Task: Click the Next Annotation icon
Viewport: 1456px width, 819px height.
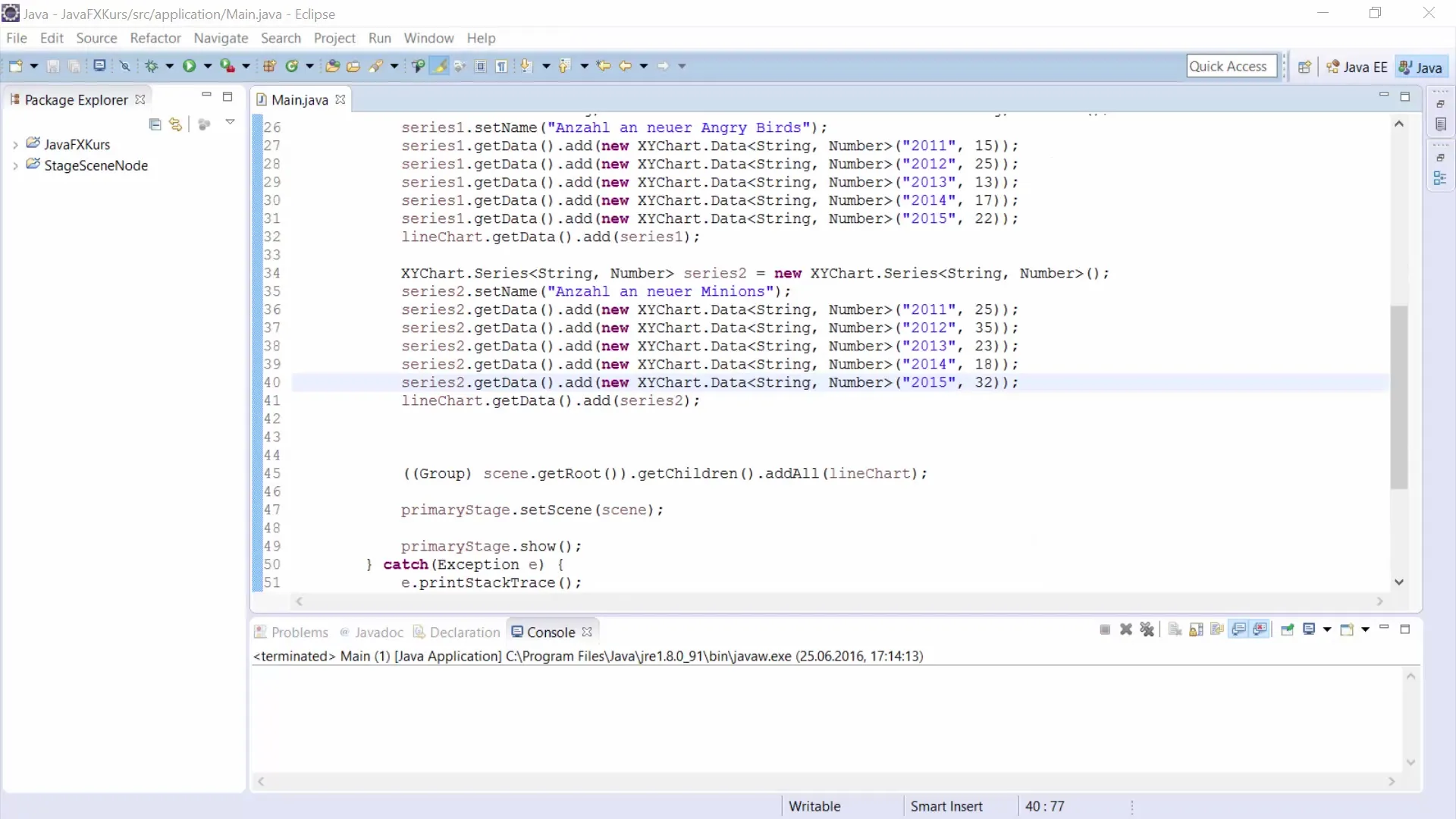Action: (x=526, y=66)
